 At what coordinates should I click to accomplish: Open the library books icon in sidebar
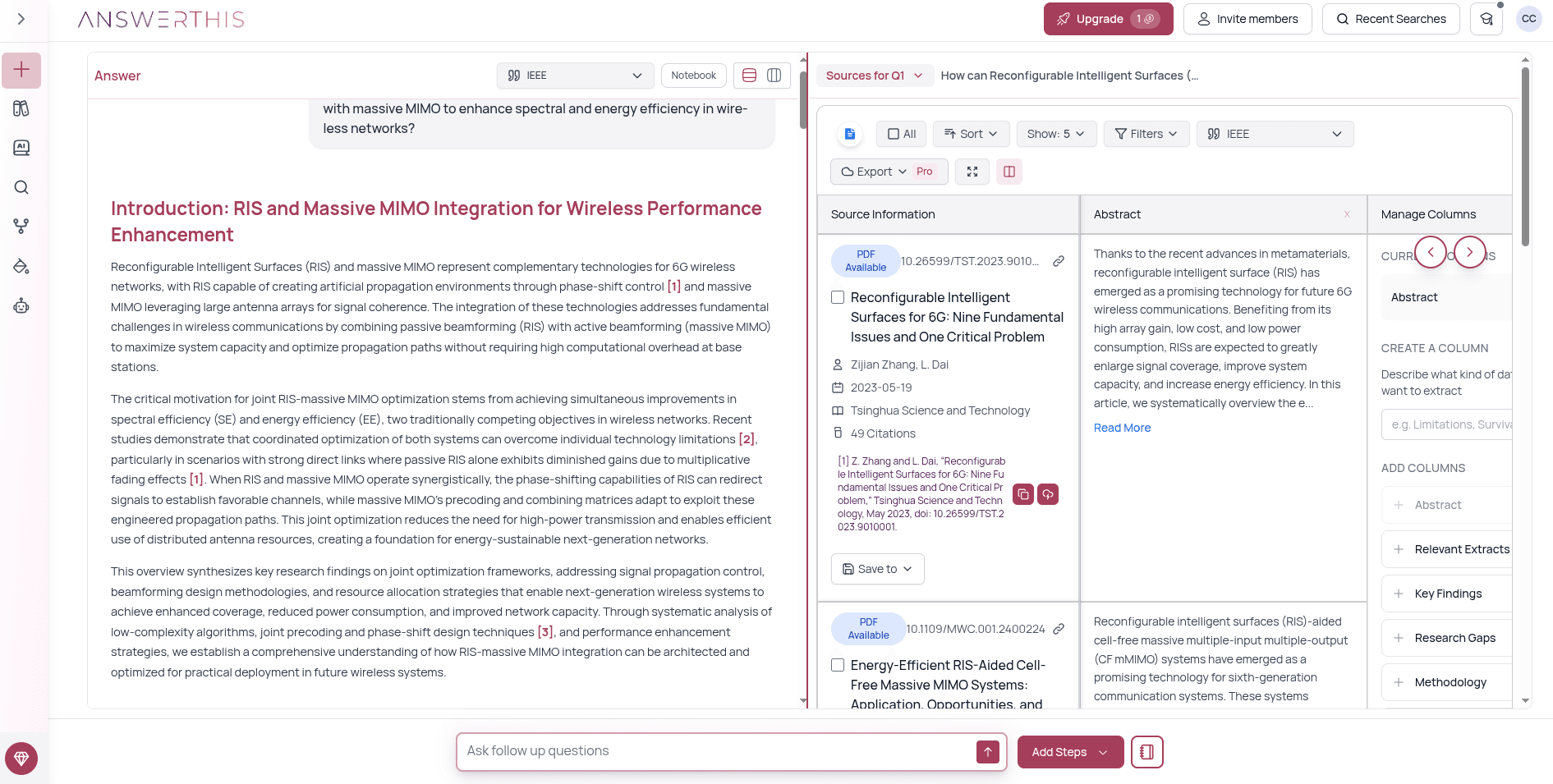21,108
